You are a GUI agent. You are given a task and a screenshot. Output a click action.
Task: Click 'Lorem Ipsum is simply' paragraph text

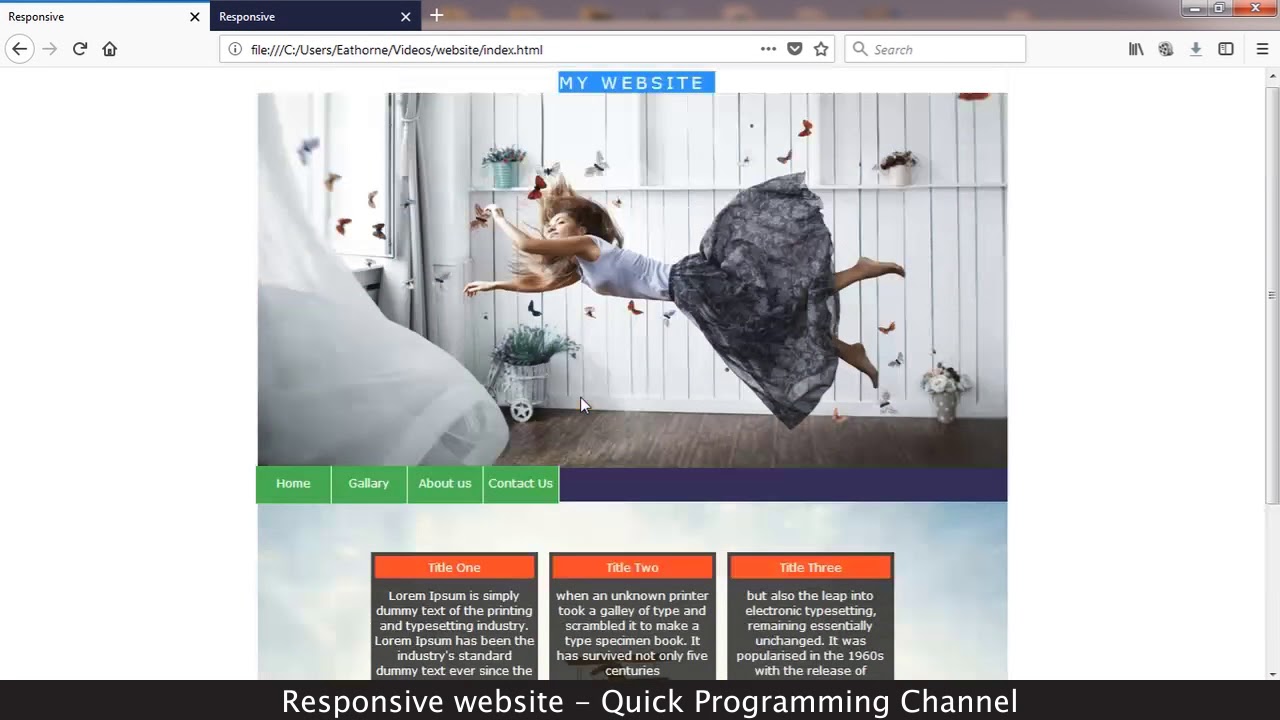(x=454, y=634)
